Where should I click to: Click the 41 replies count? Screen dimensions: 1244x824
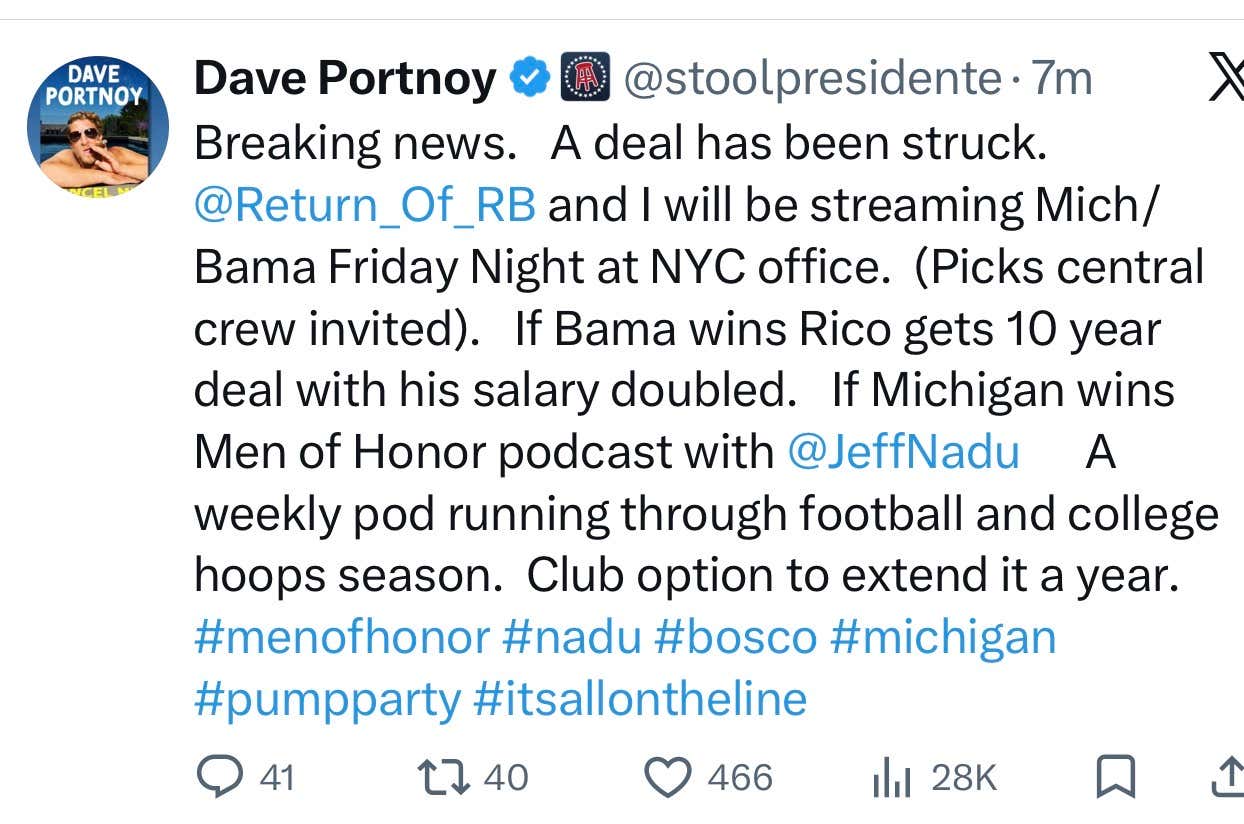pos(276,775)
